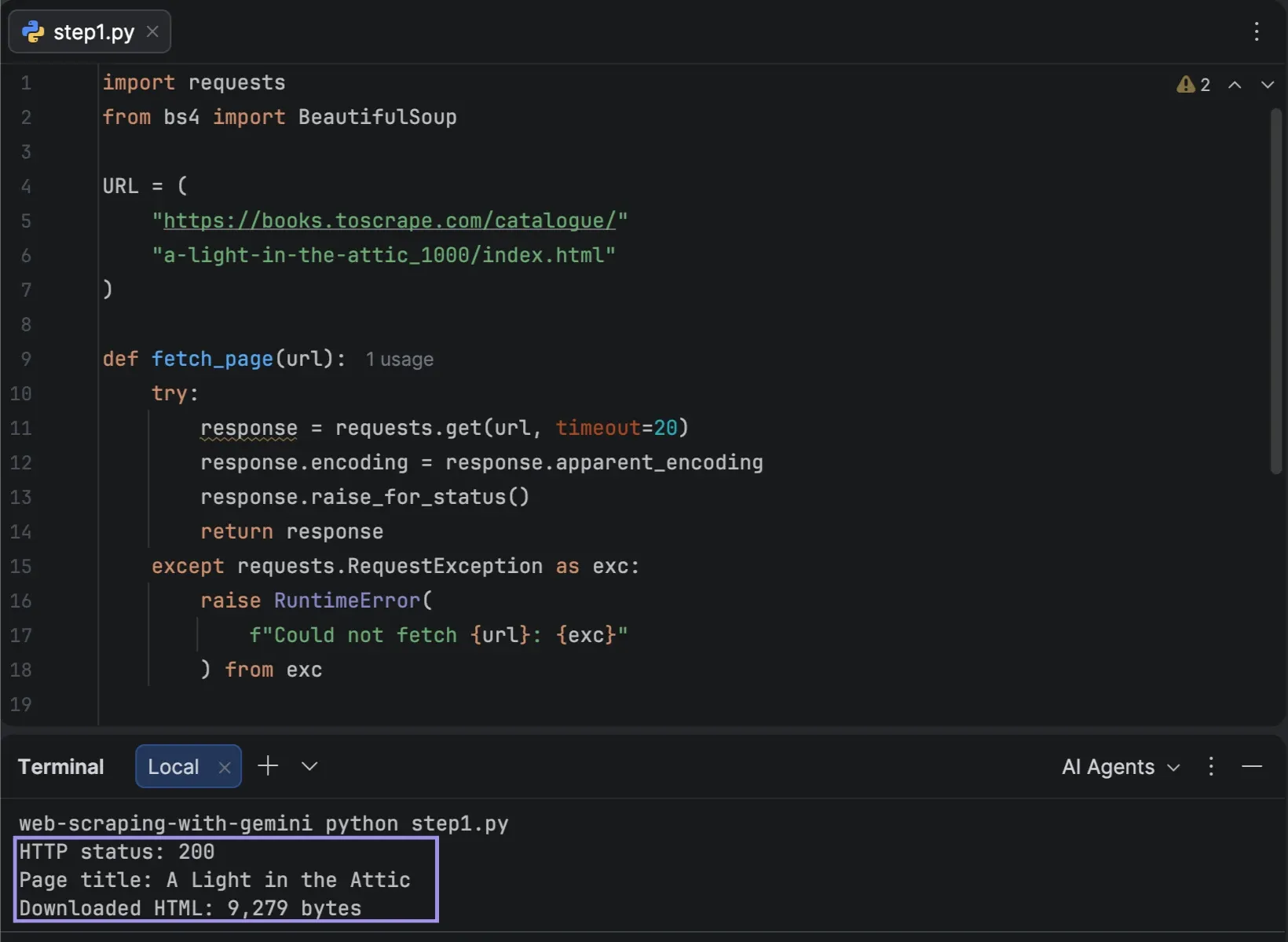Click 'Page title: A Light in the Attic' output
The height and width of the screenshot is (942, 1288).
click(x=214, y=880)
